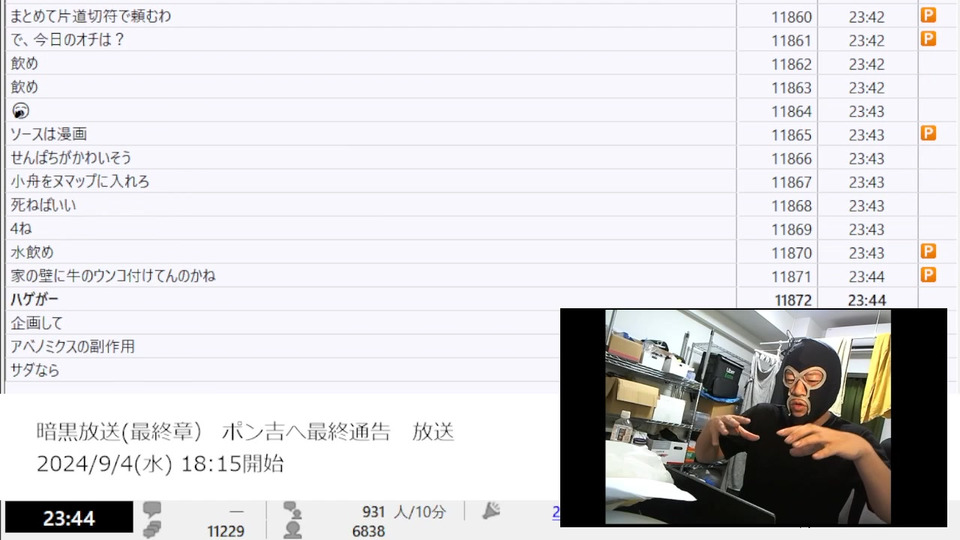Click the start date text '2024/9/4(水) 18:15開始'
Screen dimensions: 960x540
tap(160, 463)
